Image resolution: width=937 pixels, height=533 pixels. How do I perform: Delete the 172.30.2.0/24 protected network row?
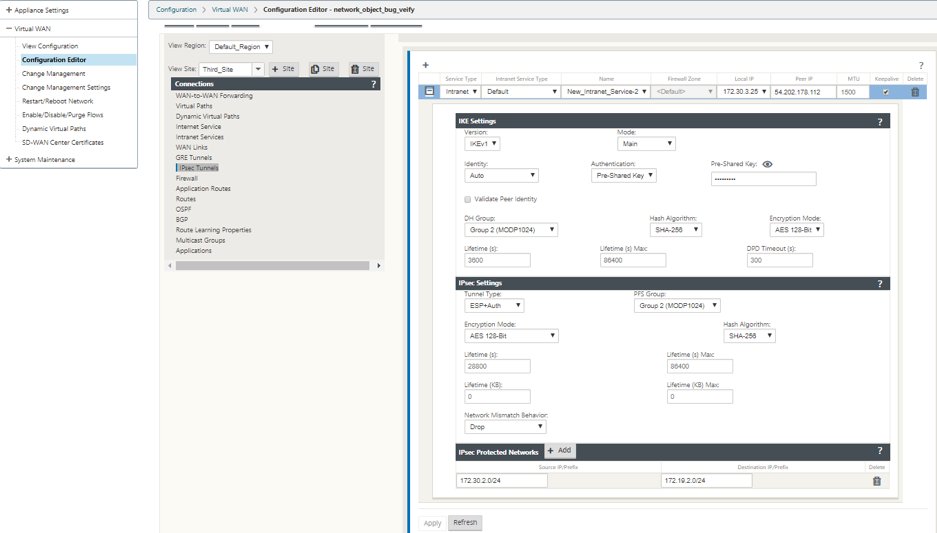click(x=877, y=481)
